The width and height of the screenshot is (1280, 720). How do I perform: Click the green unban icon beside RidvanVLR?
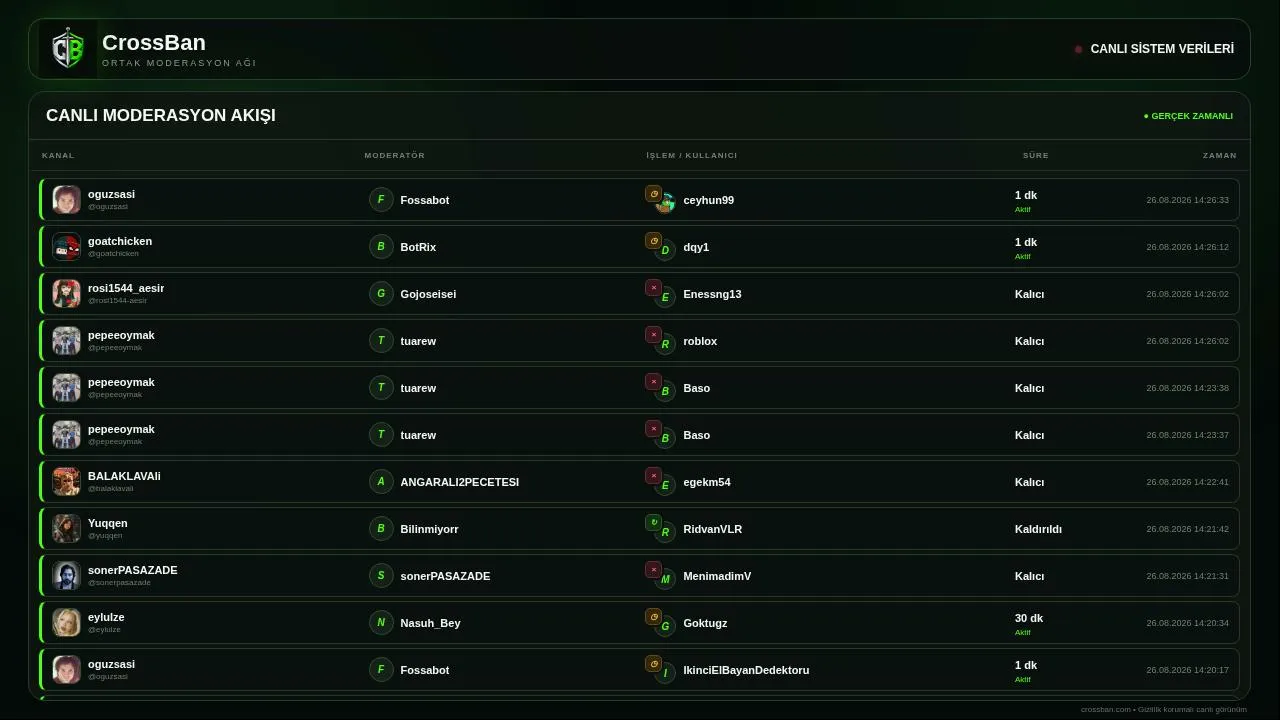click(653, 523)
